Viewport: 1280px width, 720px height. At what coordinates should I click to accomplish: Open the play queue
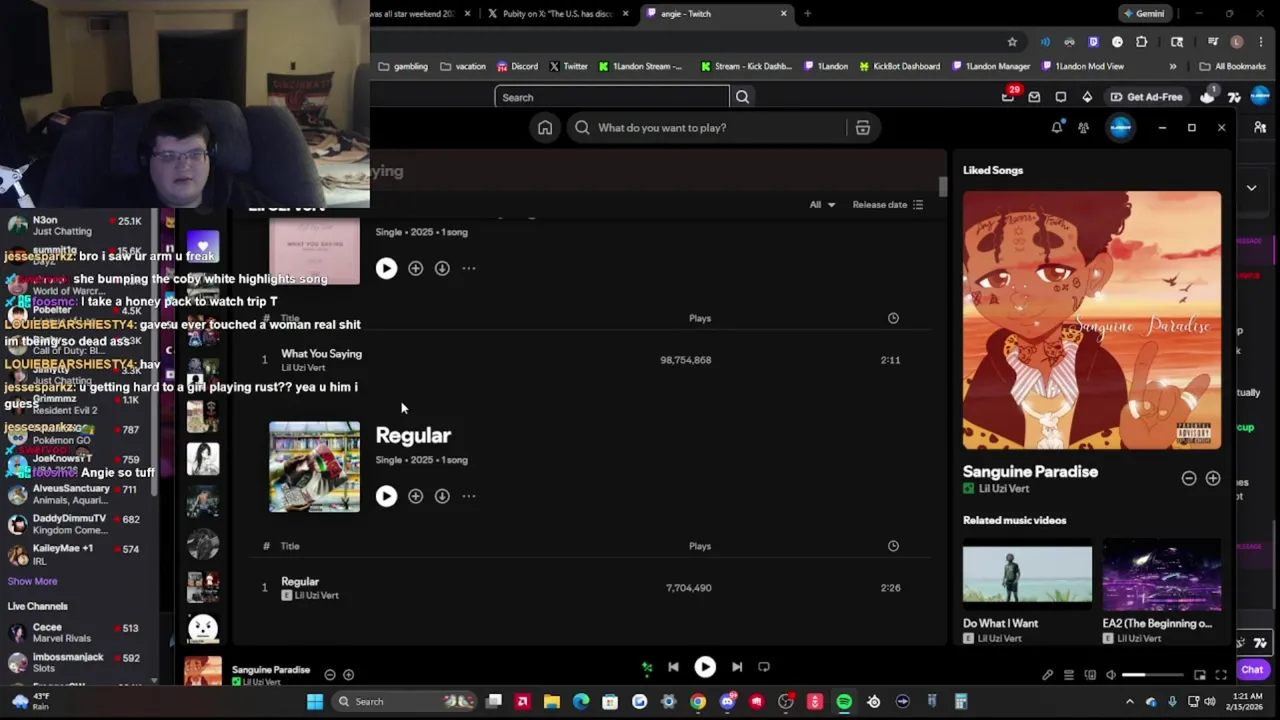pyautogui.click(x=1068, y=675)
